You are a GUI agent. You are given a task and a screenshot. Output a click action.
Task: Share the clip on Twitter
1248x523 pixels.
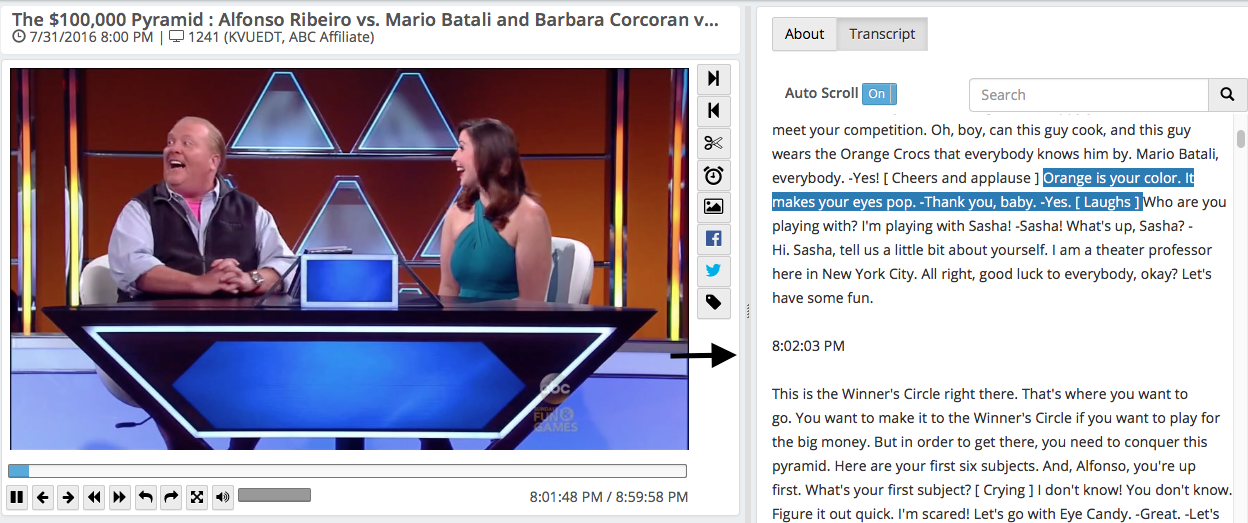[x=713, y=271]
